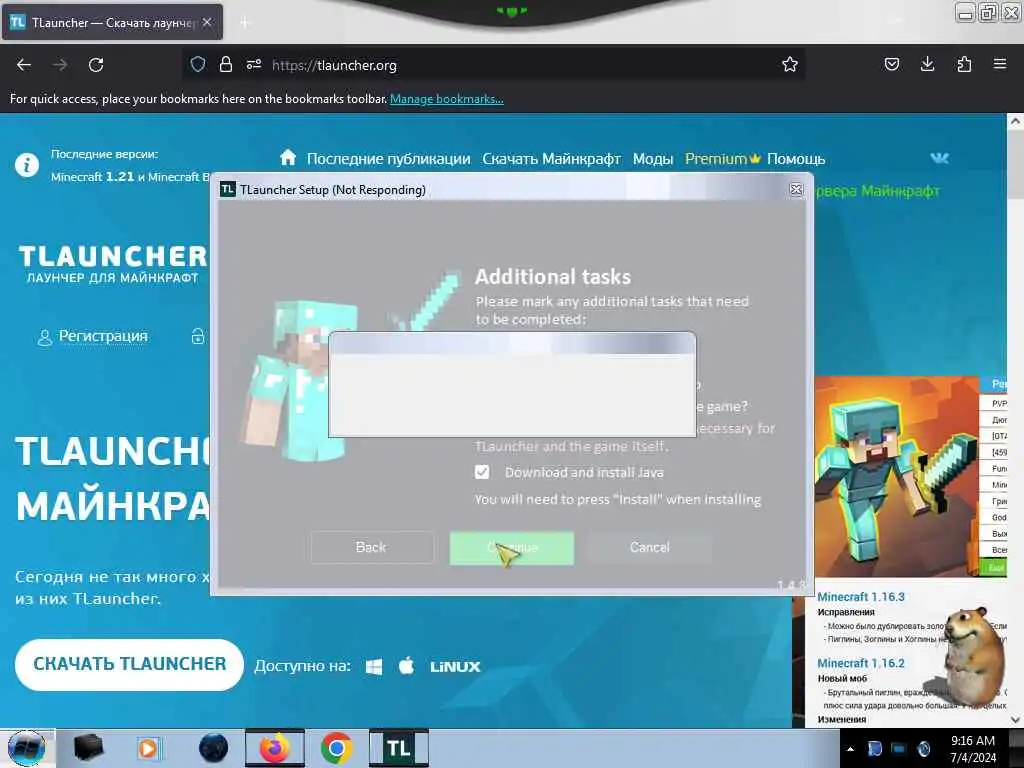Click the info circle icon near latest versions
Image resolution: width=1024 pixels, height=768 pixels.
click(27, 165)
